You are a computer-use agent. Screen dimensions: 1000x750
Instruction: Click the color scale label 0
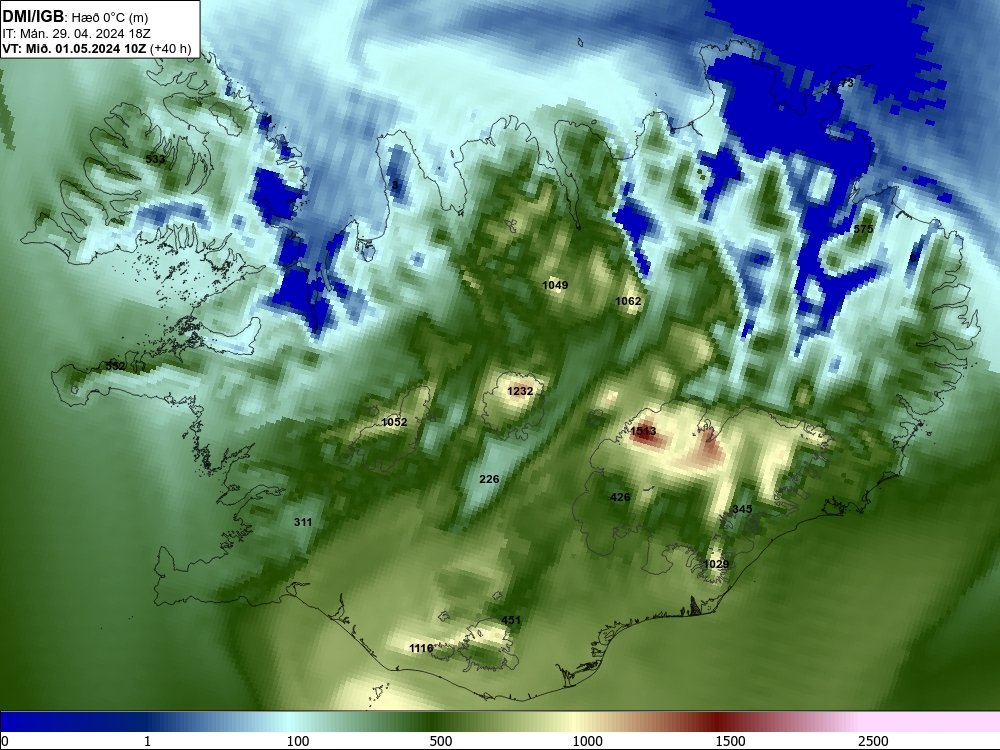(5, 740)
